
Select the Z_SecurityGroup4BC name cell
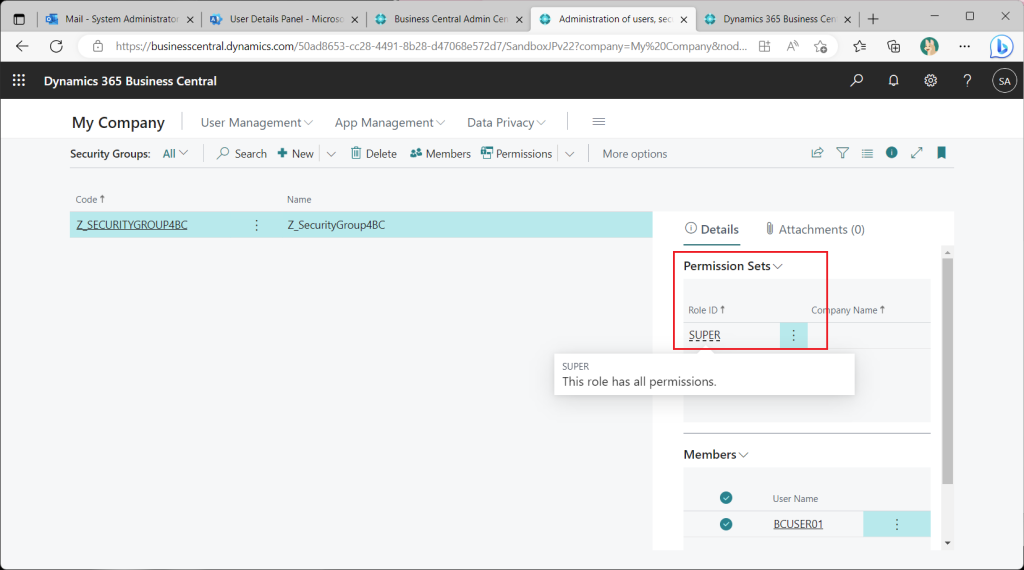336,225
